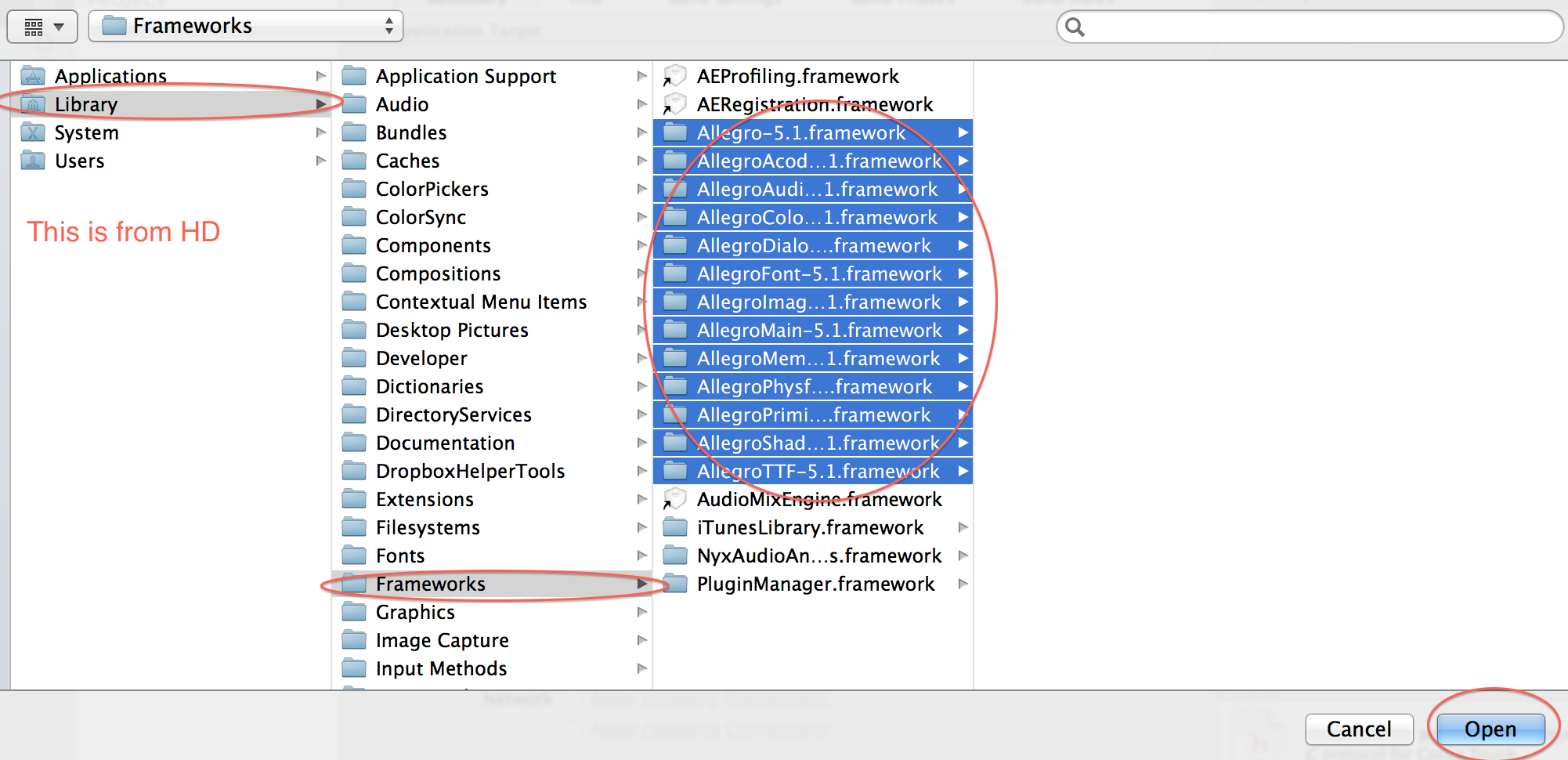Expand the Audio folder disclosure arrow
The image size is (1568, 760).
pyautogui.click(x=641, y=104)
